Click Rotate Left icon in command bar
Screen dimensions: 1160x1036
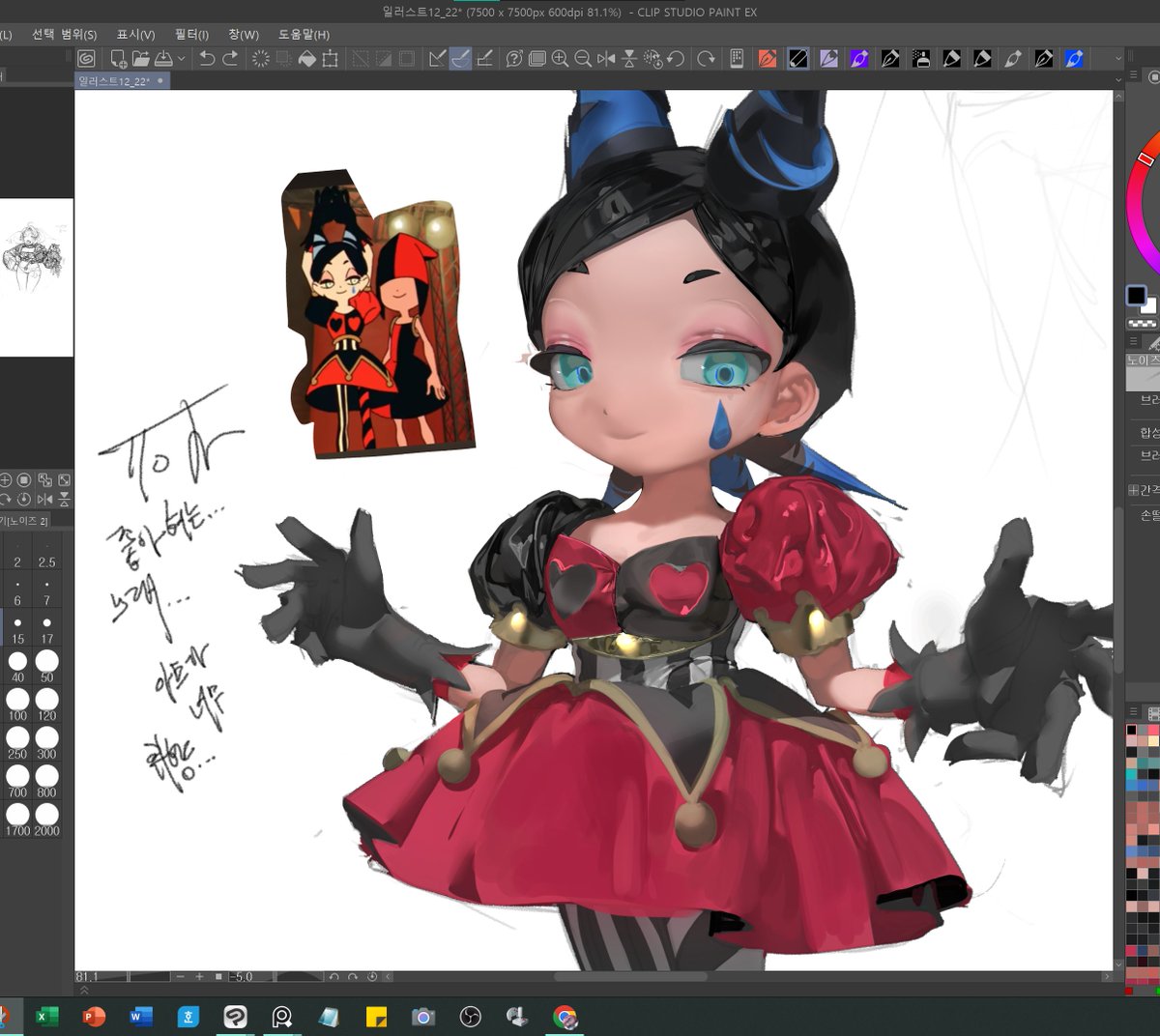point(677,59)
